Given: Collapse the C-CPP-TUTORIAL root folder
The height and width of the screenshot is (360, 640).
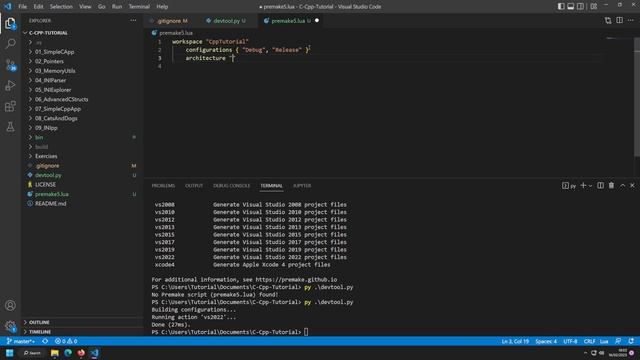Looking at the screenshot, I should 82,33.
